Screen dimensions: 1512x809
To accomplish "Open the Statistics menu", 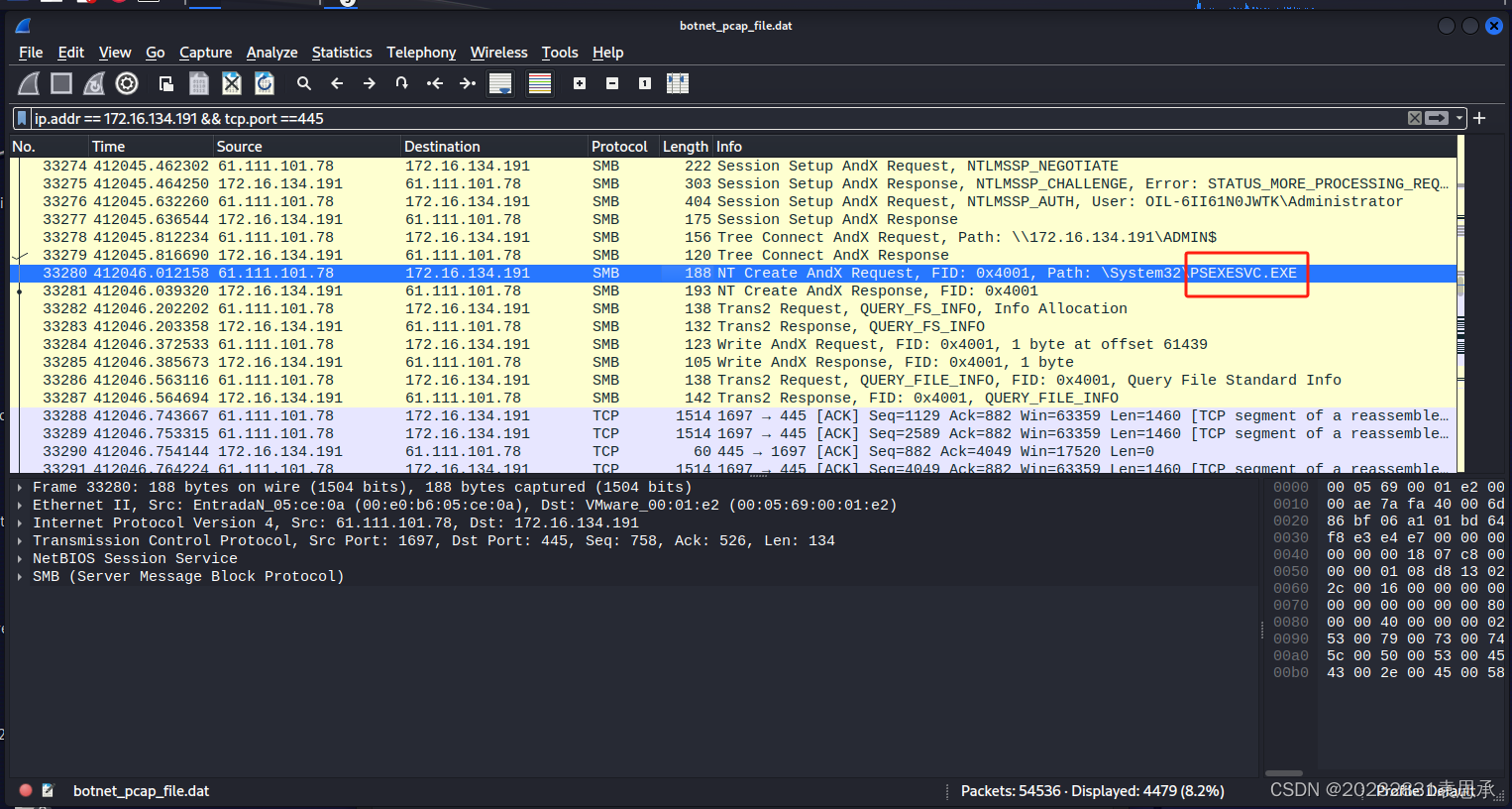I will pyautogui.click(x=342, y=53).
